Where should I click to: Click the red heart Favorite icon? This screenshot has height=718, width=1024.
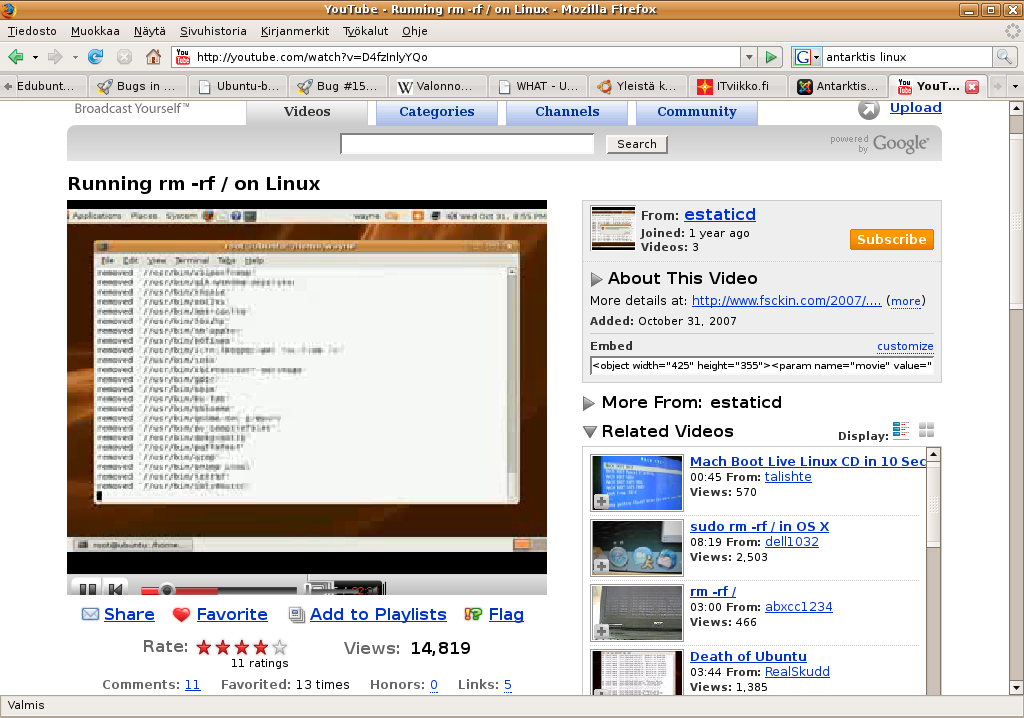[181, 614]
